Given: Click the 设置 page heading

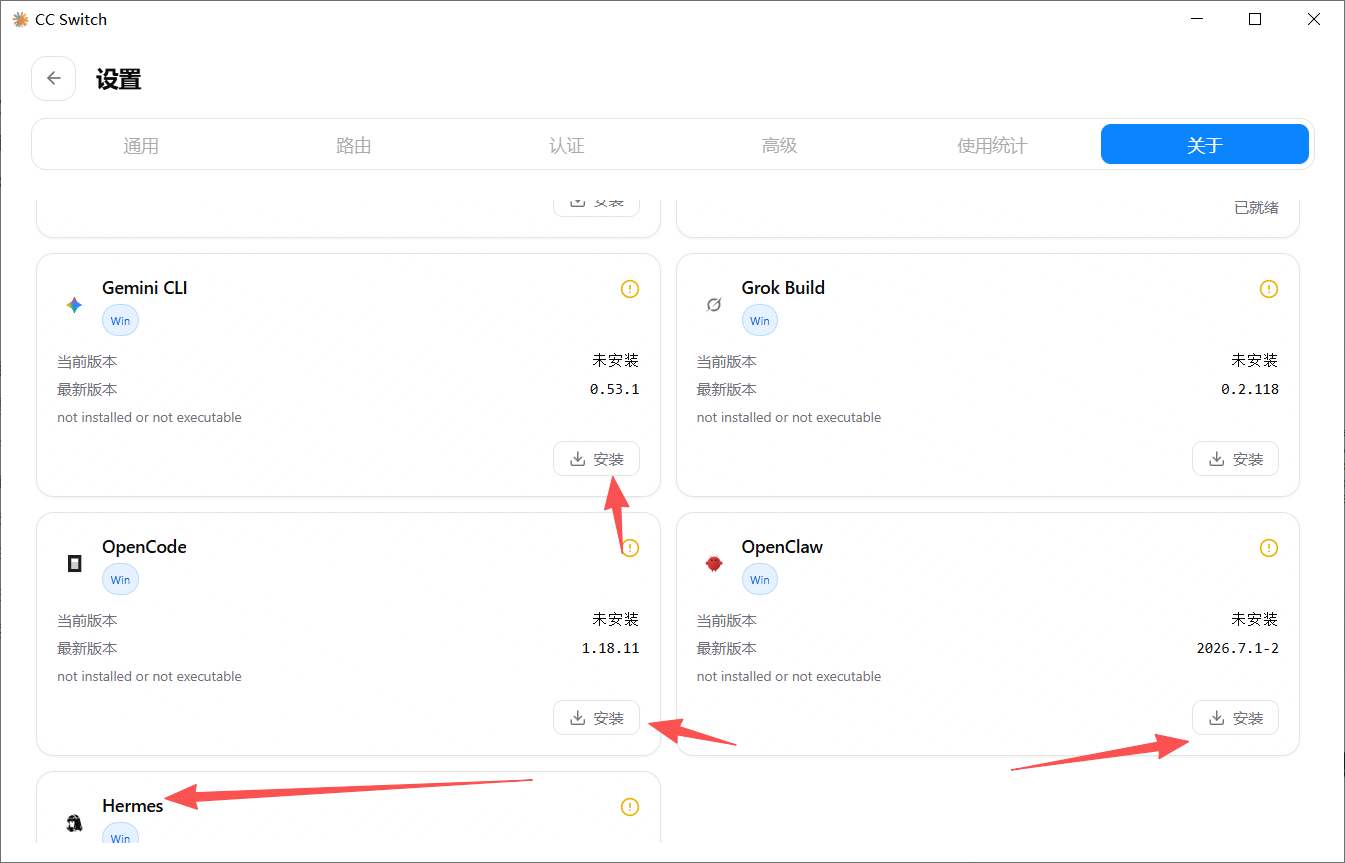Looking at the screenshot, I should [119, 80].
